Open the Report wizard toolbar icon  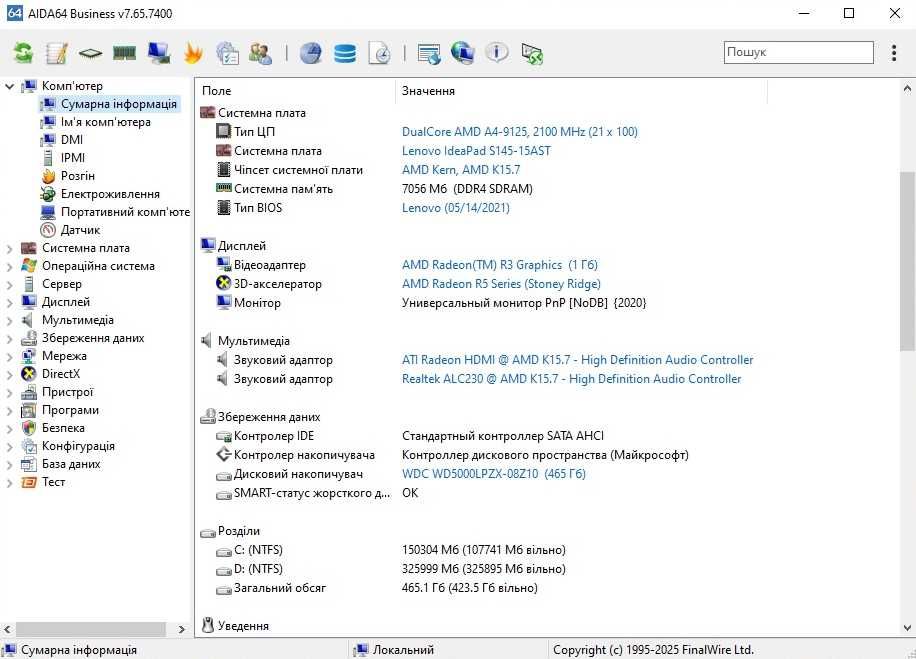pos(57,53)
